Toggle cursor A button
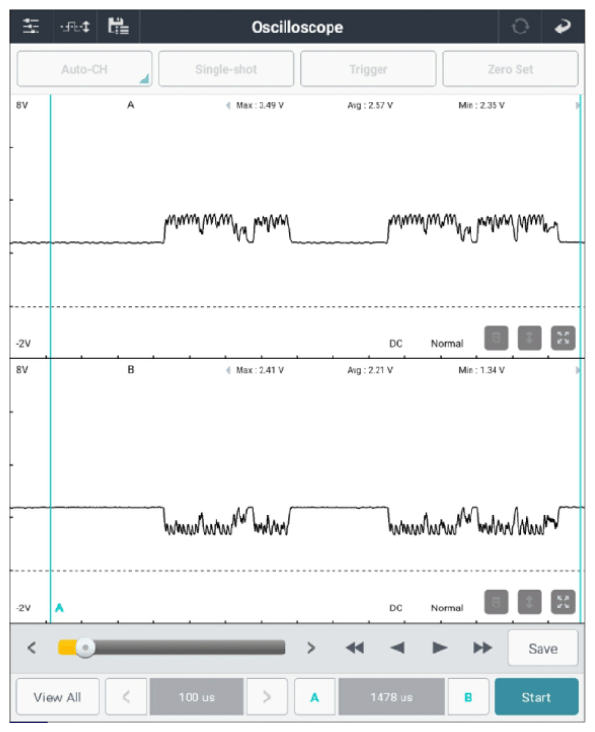The width and height of the screenshot is (595, 732). pyautogui.click(x=315, y=697)
